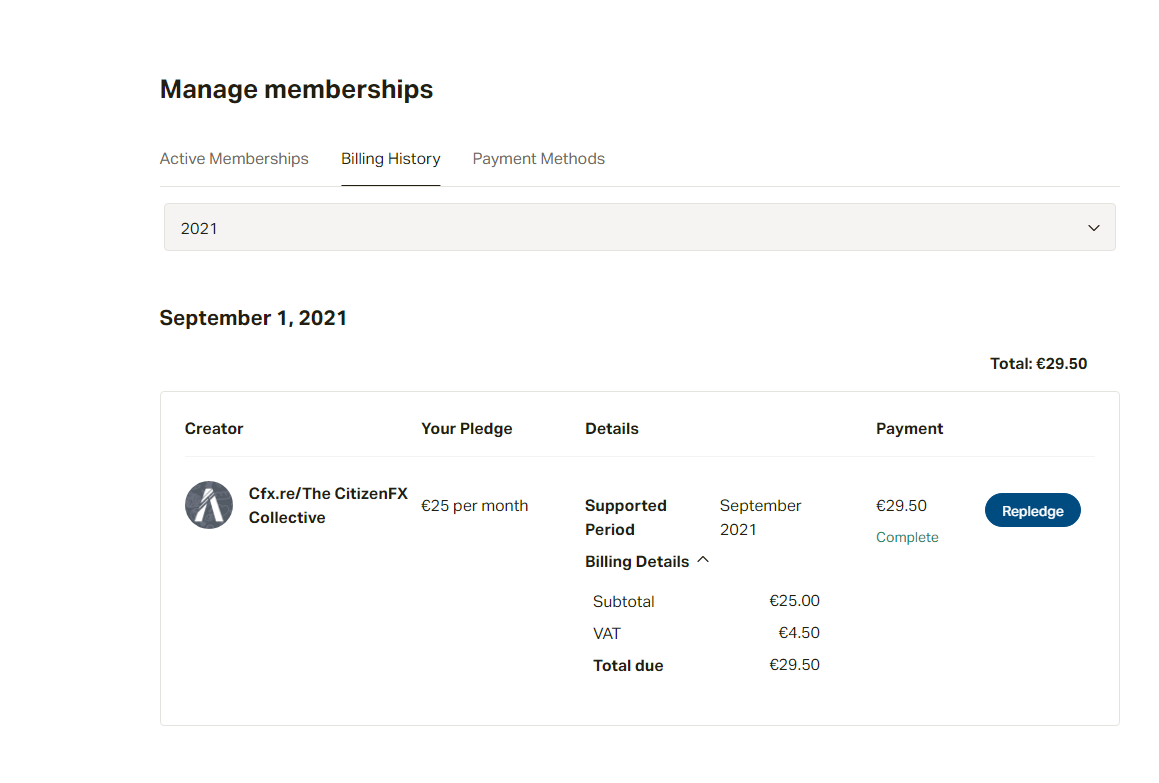Click the VAT €4.50 amount
Screen dimensions: 1159x783
click(x=798, y=632)
